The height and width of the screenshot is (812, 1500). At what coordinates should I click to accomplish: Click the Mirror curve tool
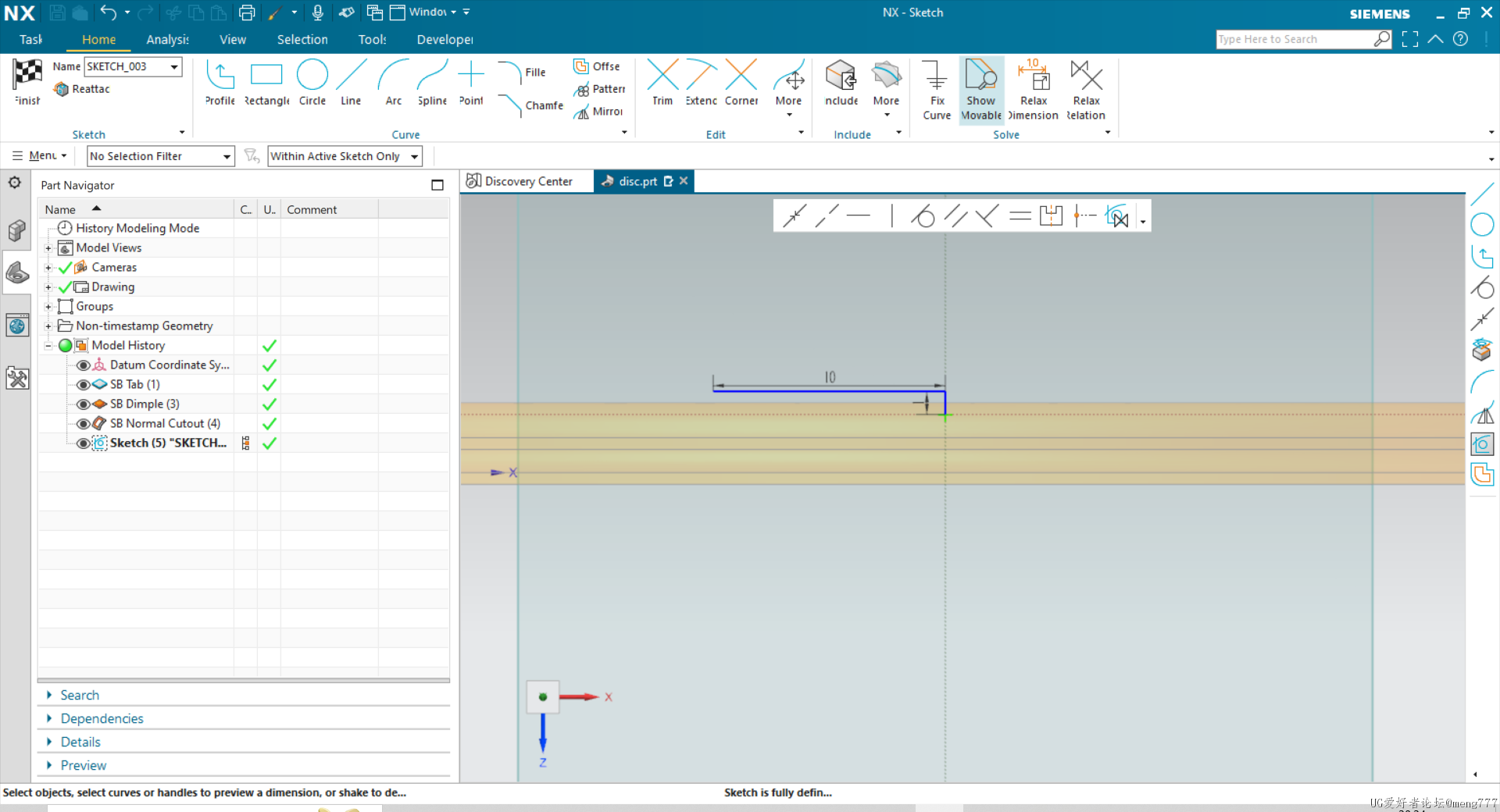[x=598, y=112]
